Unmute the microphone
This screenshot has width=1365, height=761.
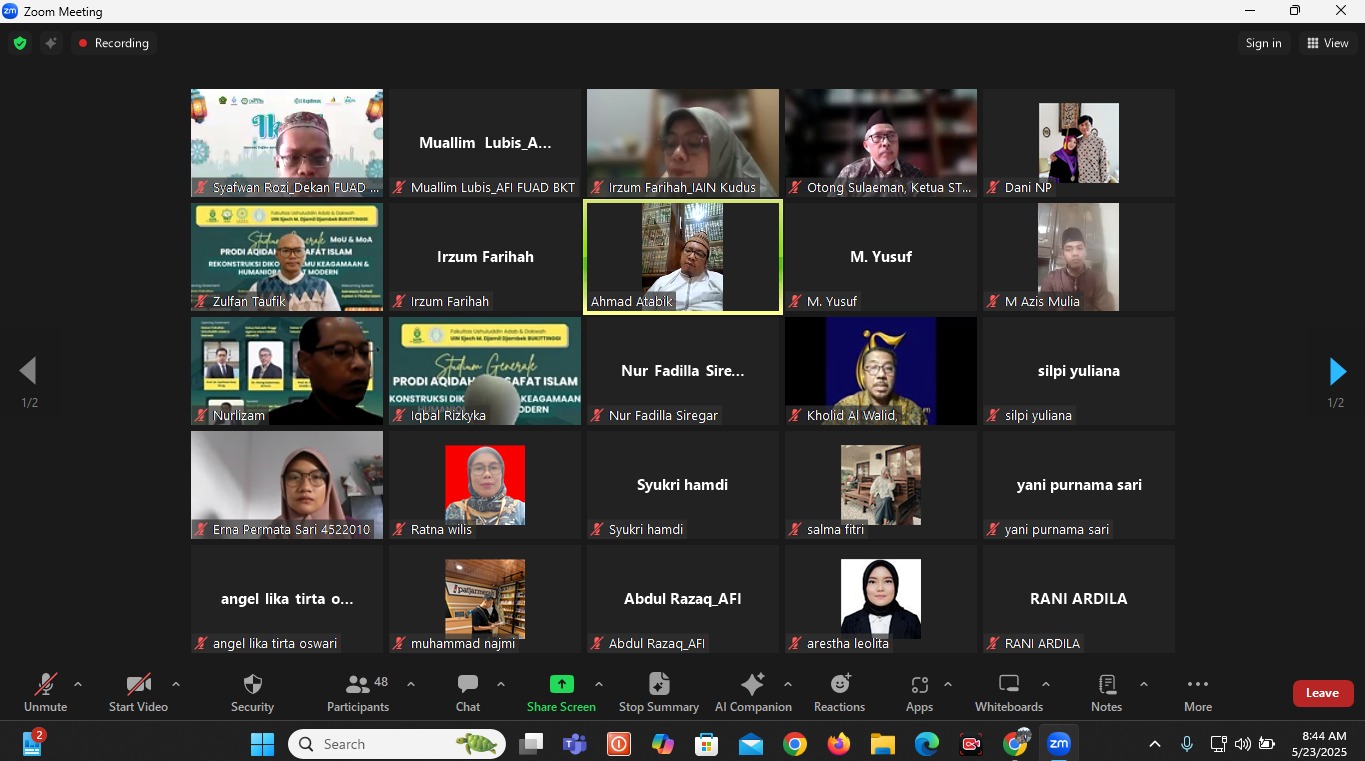pos(46,692)
